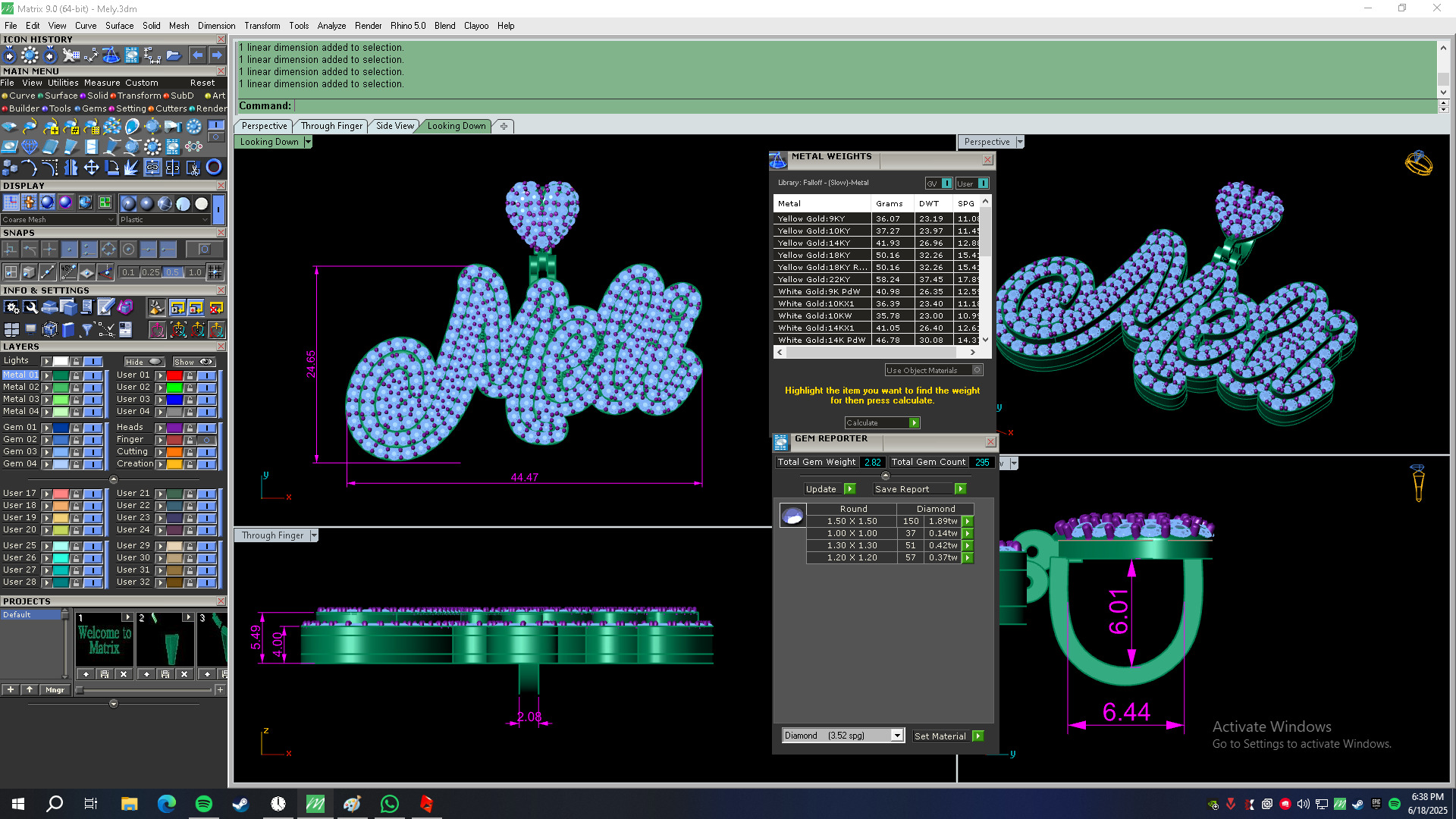Toggle Finger layer on/off switch
This screenshot has width=1456, height=819.
[207, 440]
